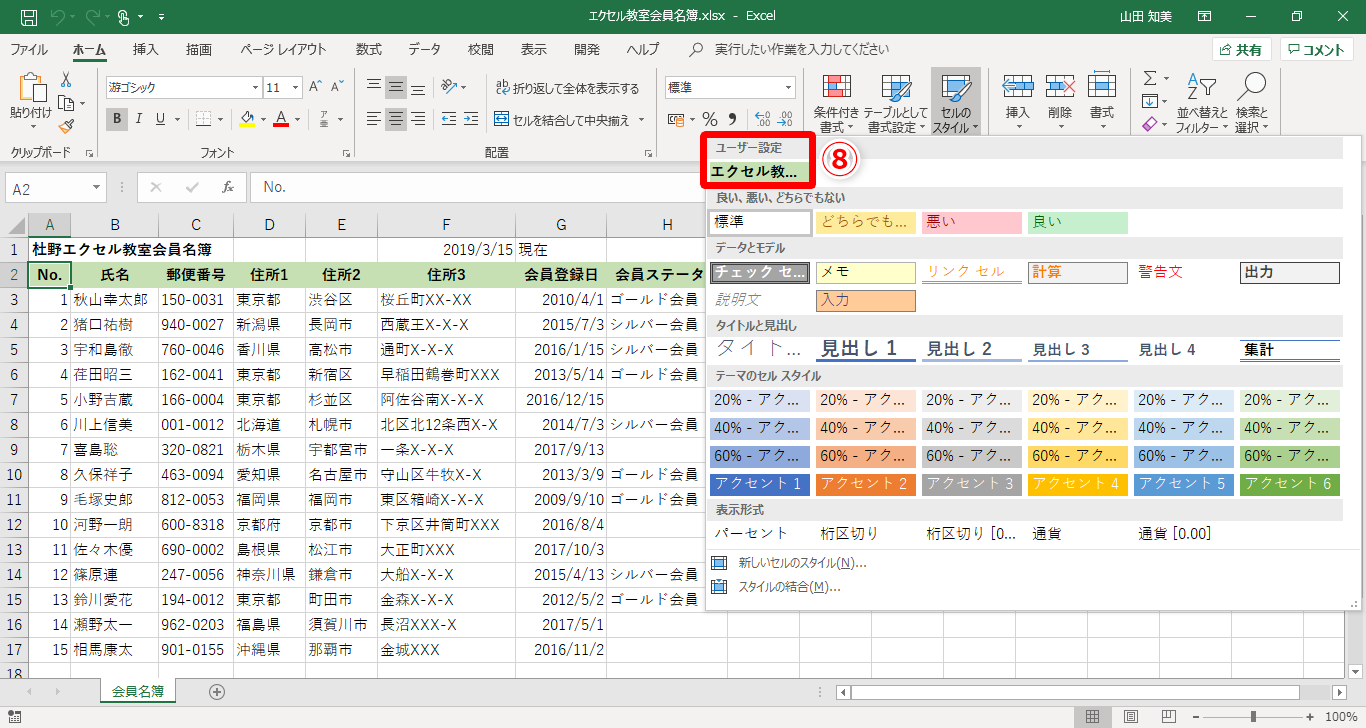
Task: Click the コメント button
Action: tap(1317, 49)
